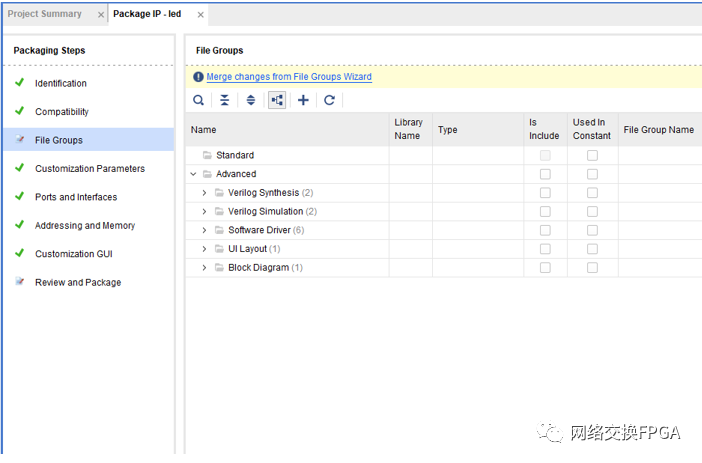Open Customization Parameters step

click(90, 168)
